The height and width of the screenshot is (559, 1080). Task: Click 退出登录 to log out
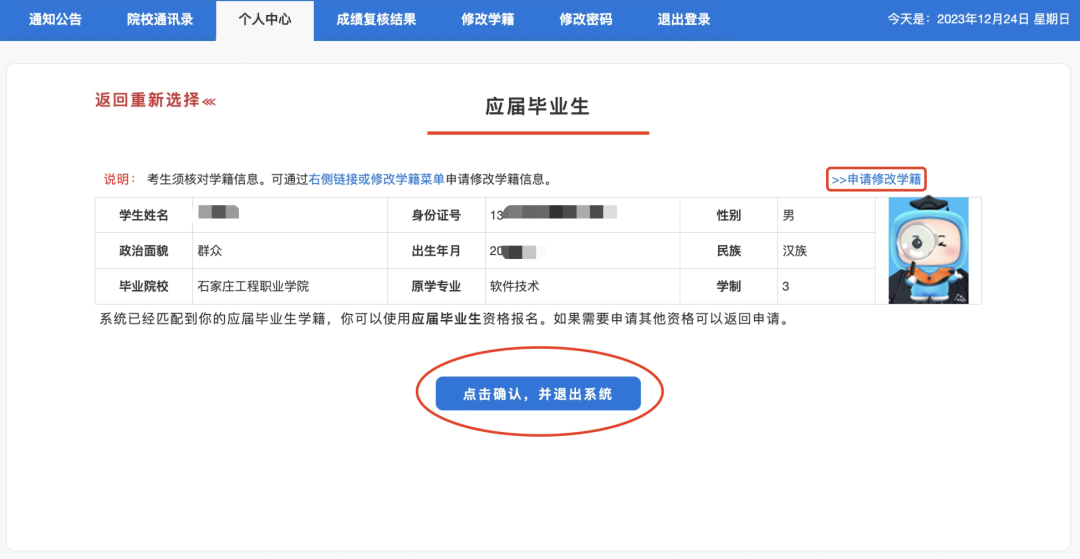pyautogui.click(x=684, y=19)
